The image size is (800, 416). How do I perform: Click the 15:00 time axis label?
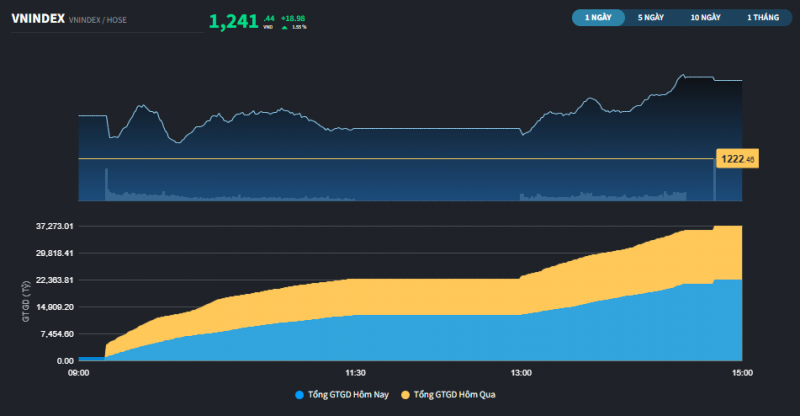[741, 372]
